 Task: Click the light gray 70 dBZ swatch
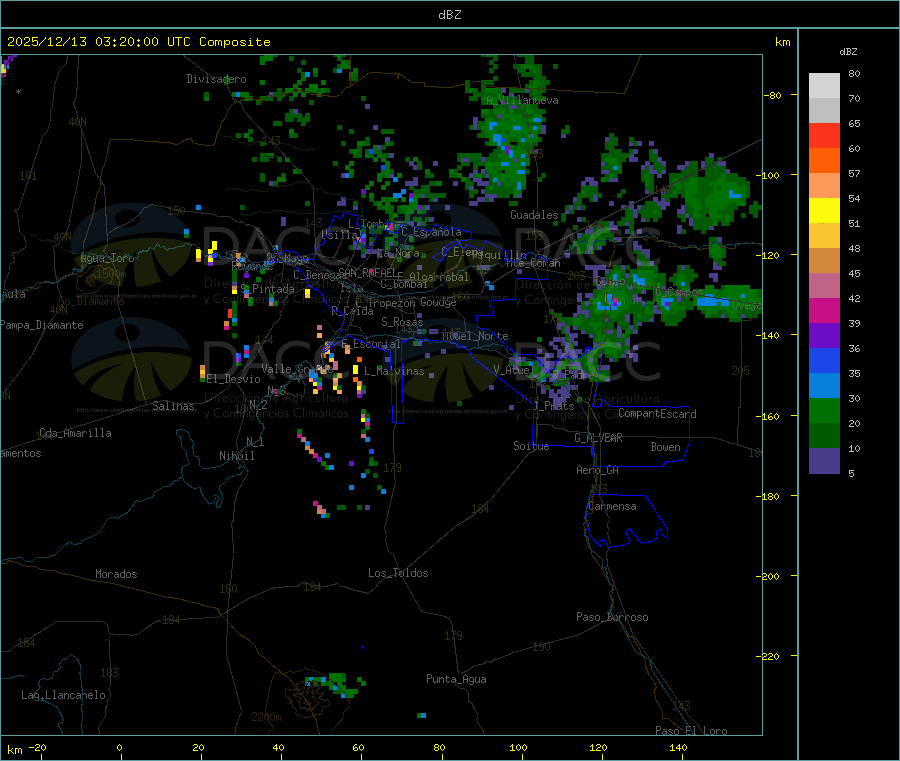(x=824, y=110)
